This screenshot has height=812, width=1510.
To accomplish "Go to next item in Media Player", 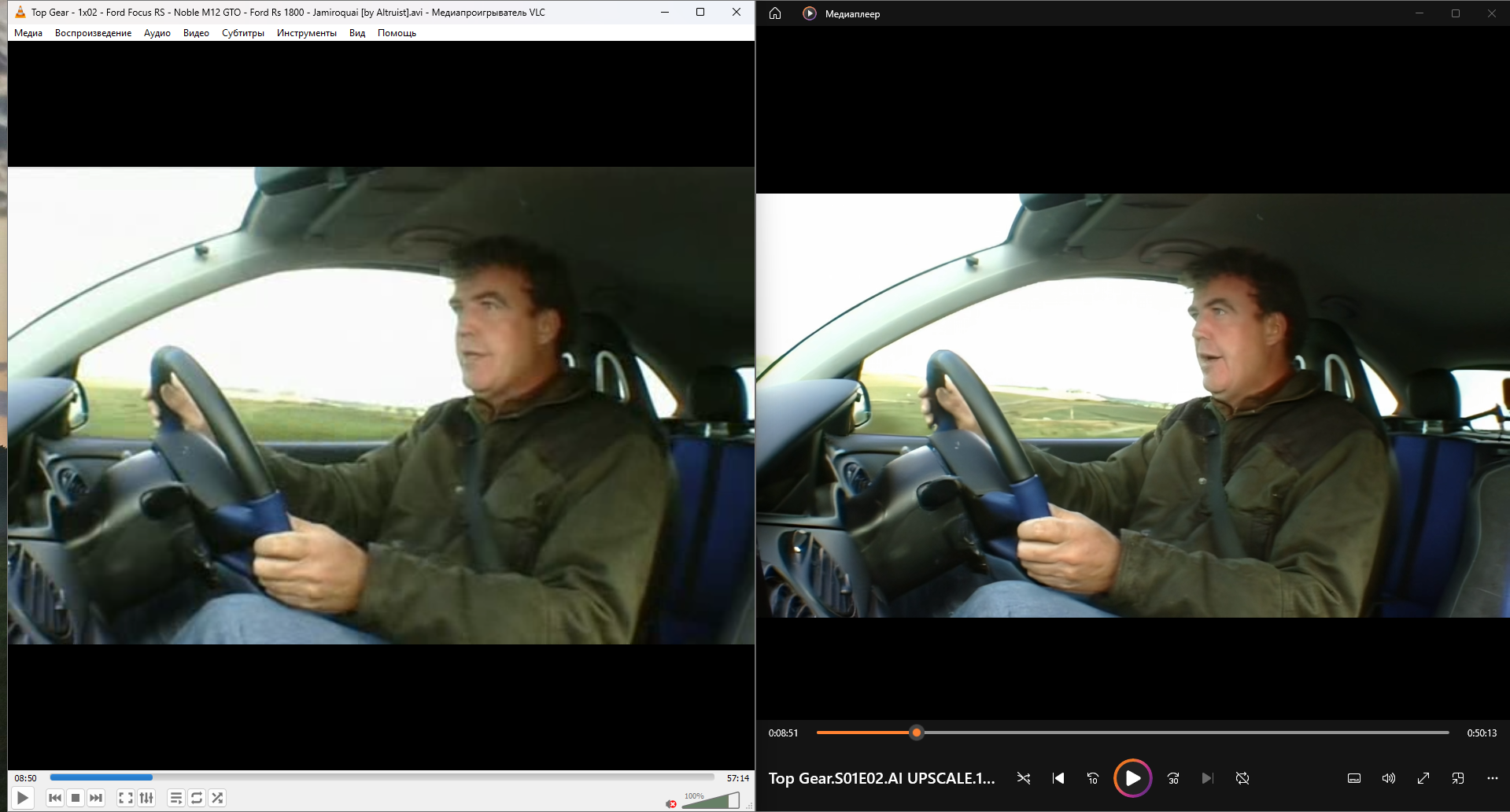I will [x=1208, y=778].
